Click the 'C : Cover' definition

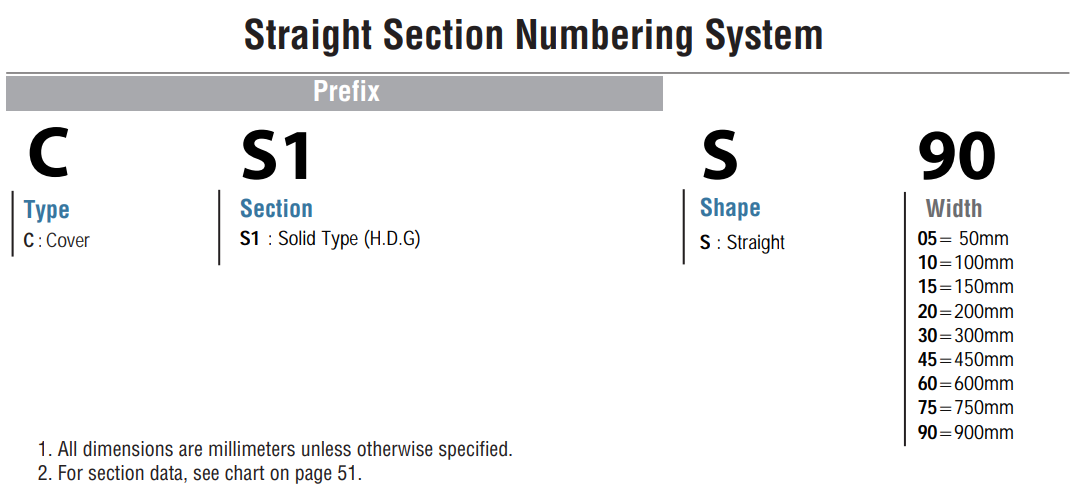(x=56, y=241)
